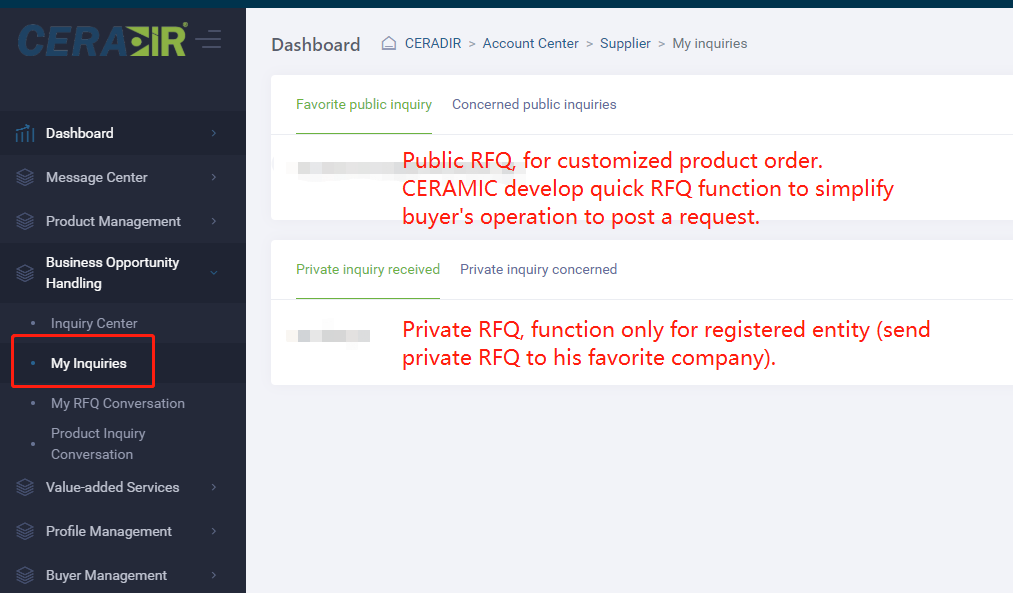The width and height of the screenshot is (1013, 593).
Task: Switch to Favorite public inquiry tab
Action: coord(364,105)
